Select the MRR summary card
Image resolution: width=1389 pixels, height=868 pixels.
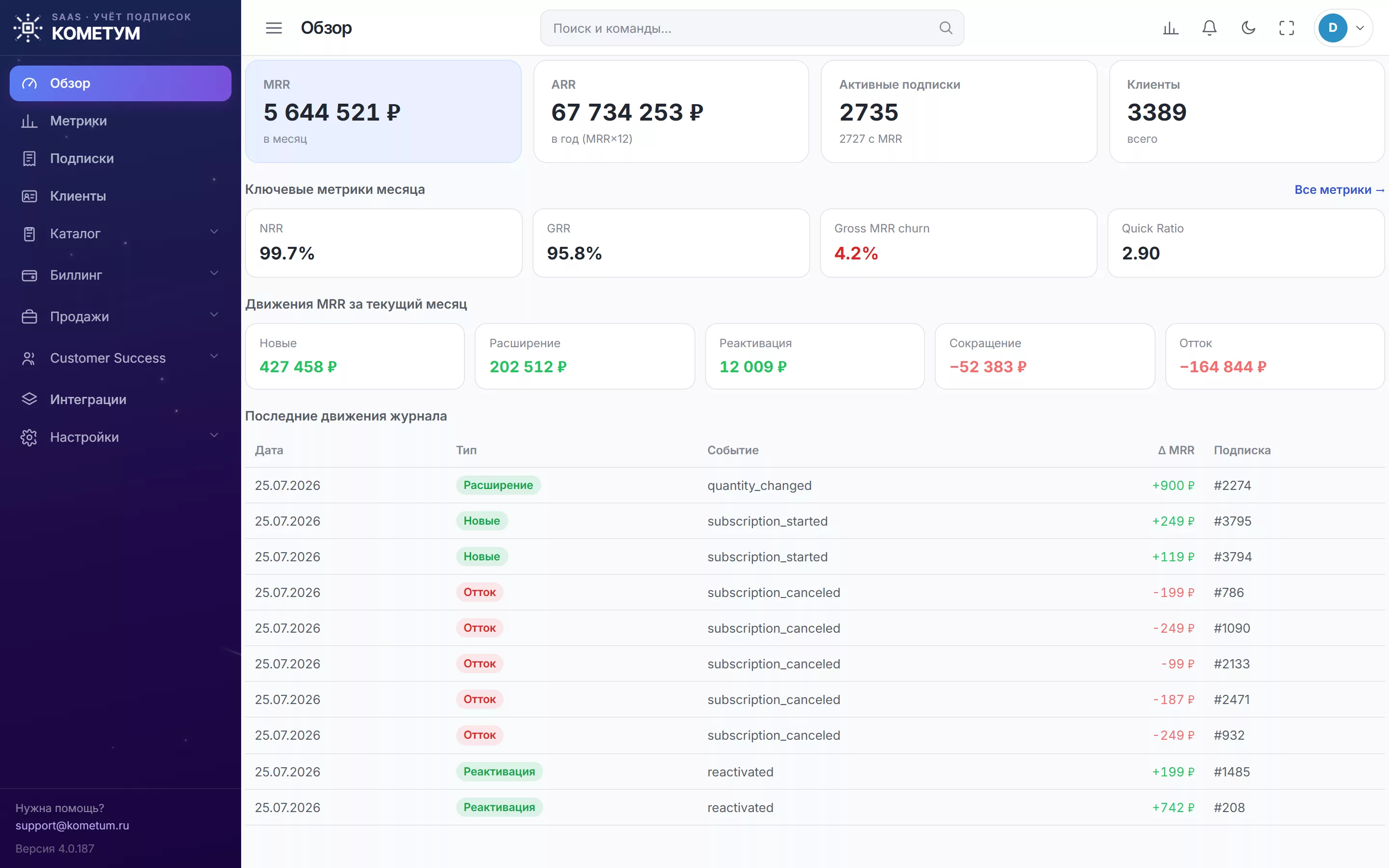tap(383, 111)
